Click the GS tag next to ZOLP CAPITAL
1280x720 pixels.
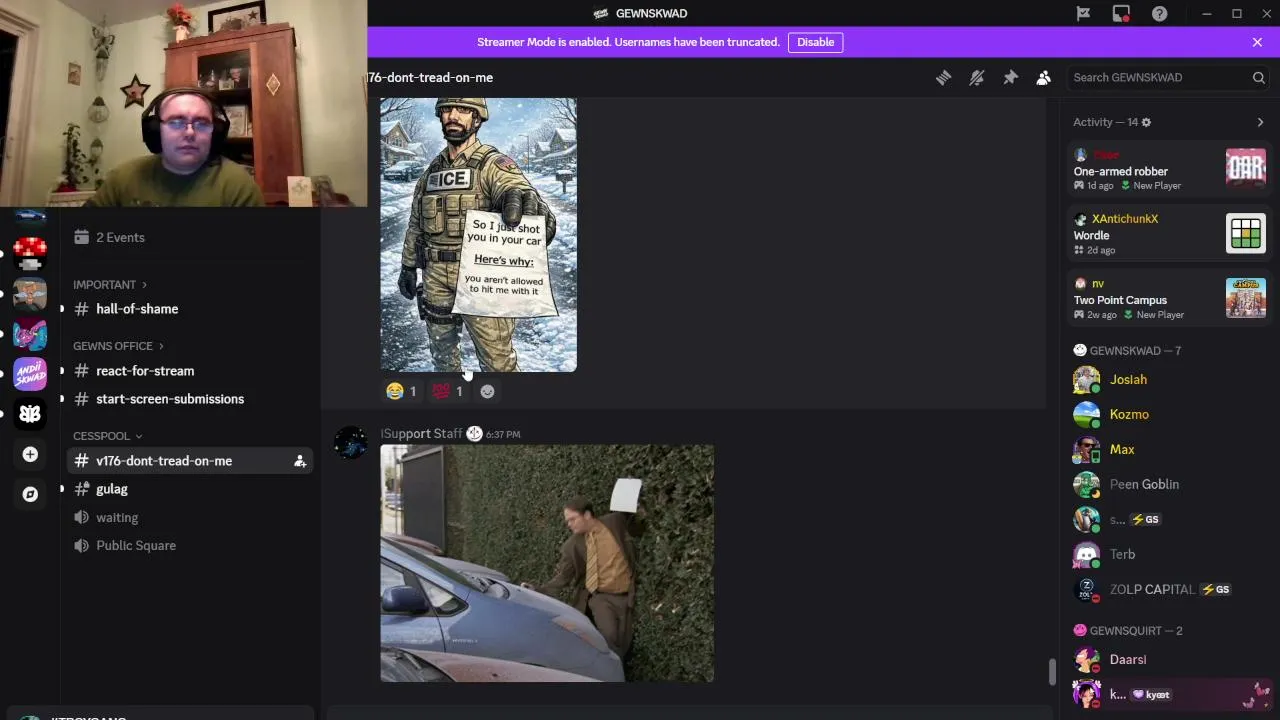pyautogui.click(x=1215, y=589)
